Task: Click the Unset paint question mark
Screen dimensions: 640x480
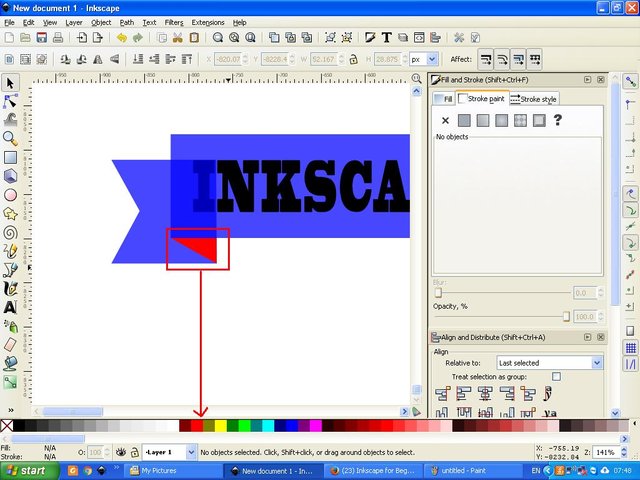Action: (x=558, y=120)
